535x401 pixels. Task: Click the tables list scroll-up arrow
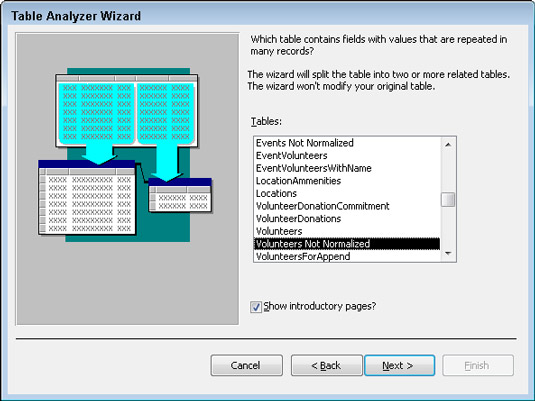tap(448, 144)
